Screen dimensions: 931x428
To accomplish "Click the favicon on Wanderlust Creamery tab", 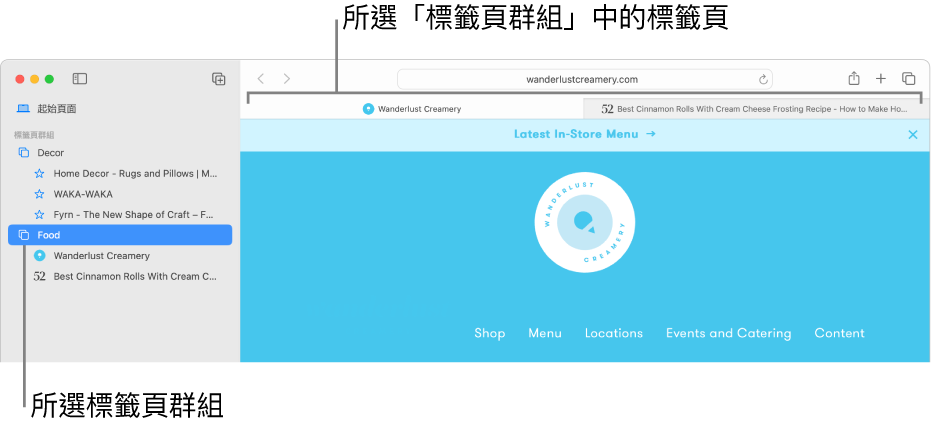I will [x=368, y=109].
